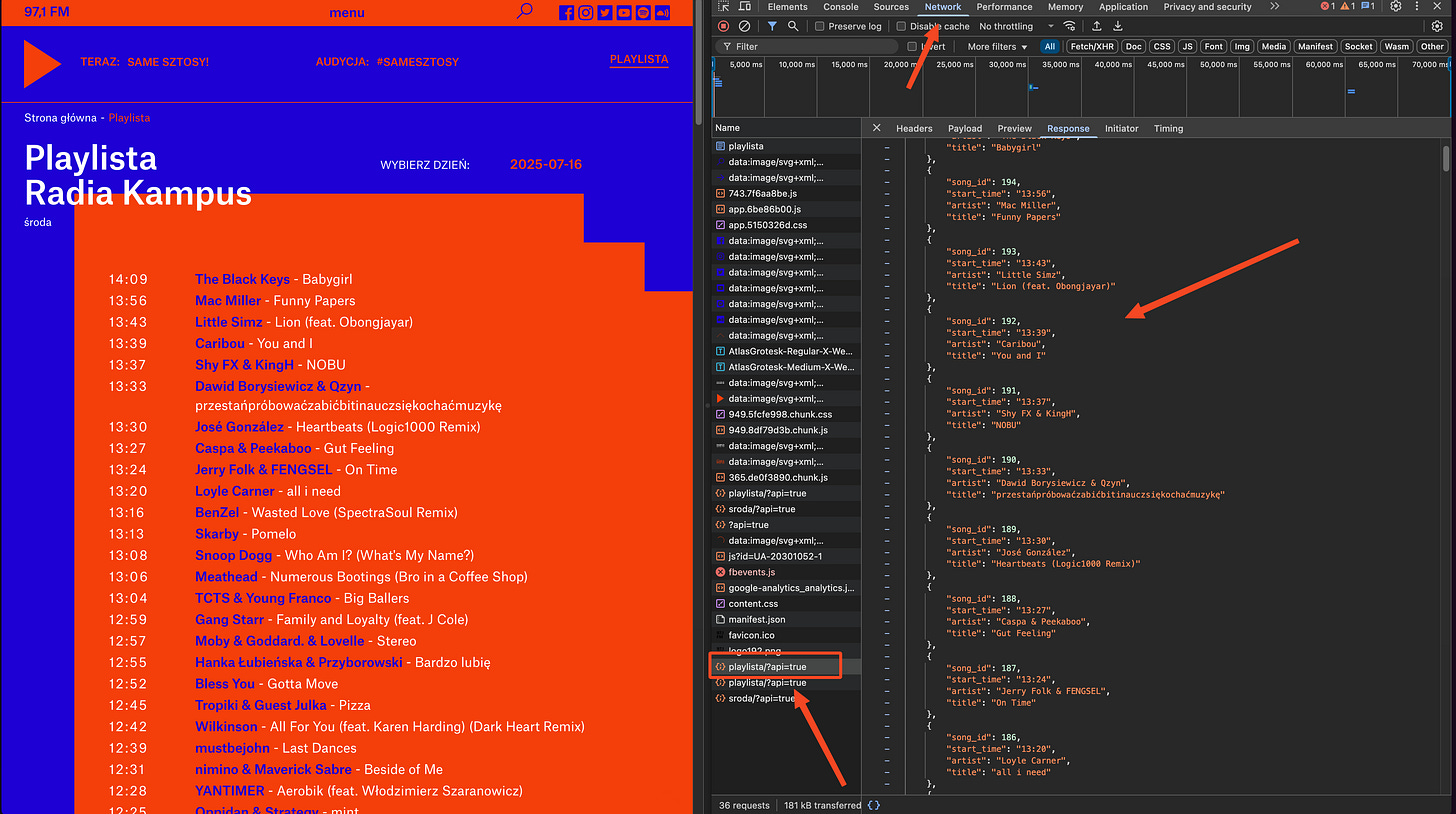Click the Response pane vertical scrollbar
1456x814 pixels.
pyautogui.click(x=1446, y=159)
